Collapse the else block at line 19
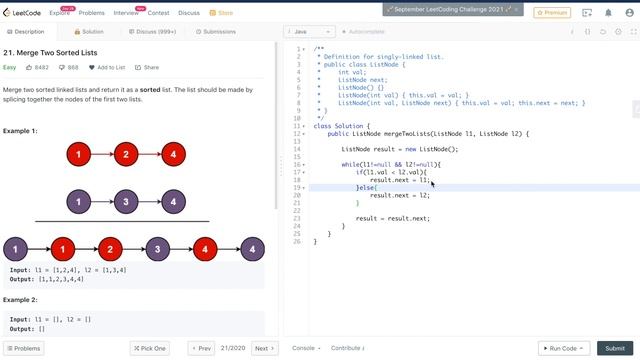This screenshot has height=360, width=640. click(304, 188)
